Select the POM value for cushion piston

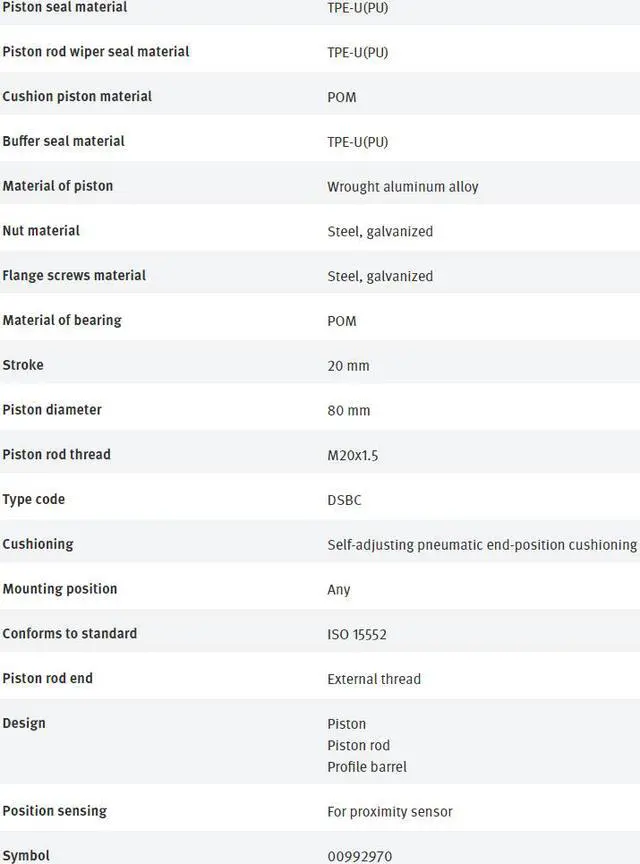[x=341, y=97]
